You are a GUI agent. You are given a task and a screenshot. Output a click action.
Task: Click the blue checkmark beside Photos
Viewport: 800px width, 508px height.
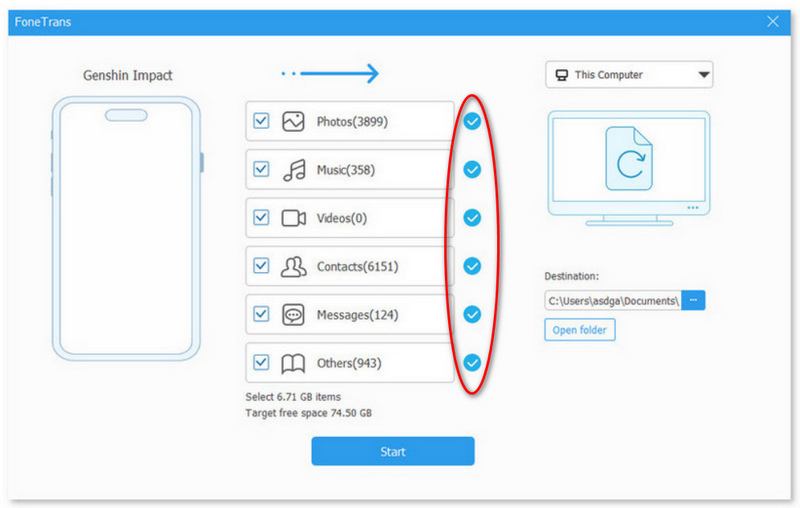click(x=472, y=122)
